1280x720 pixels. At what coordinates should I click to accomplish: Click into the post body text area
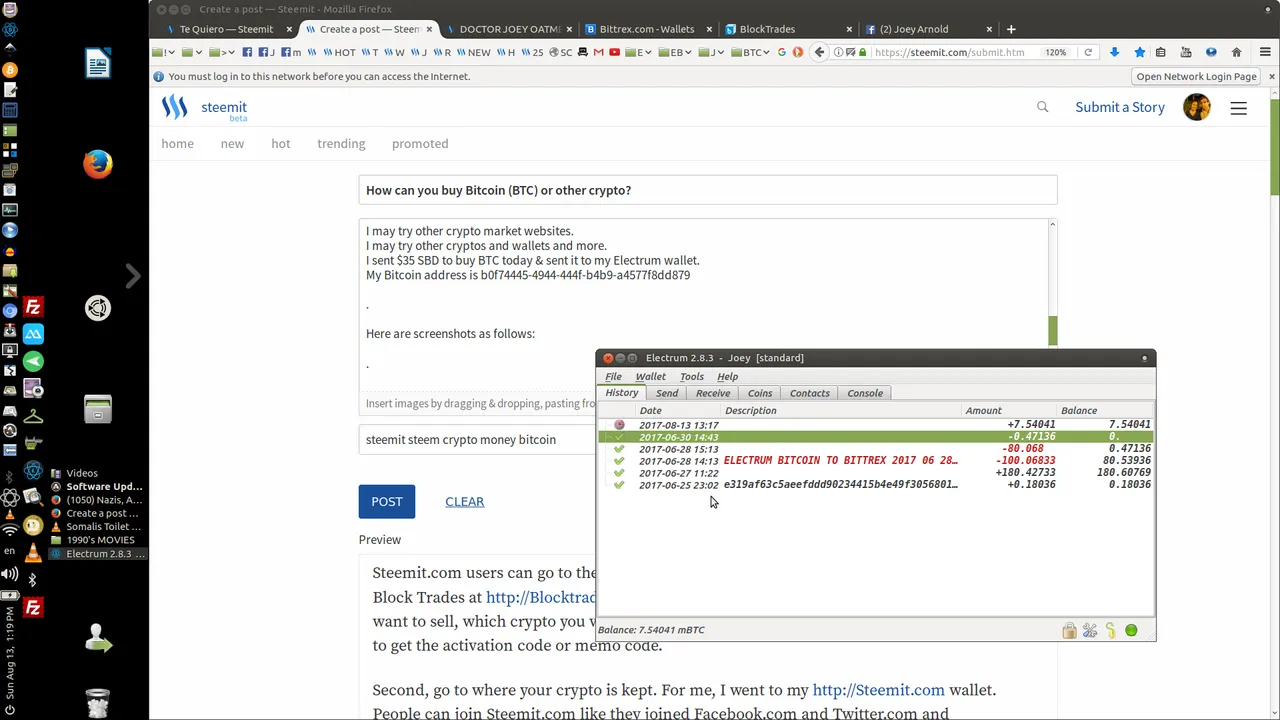[x=703, y=305]
